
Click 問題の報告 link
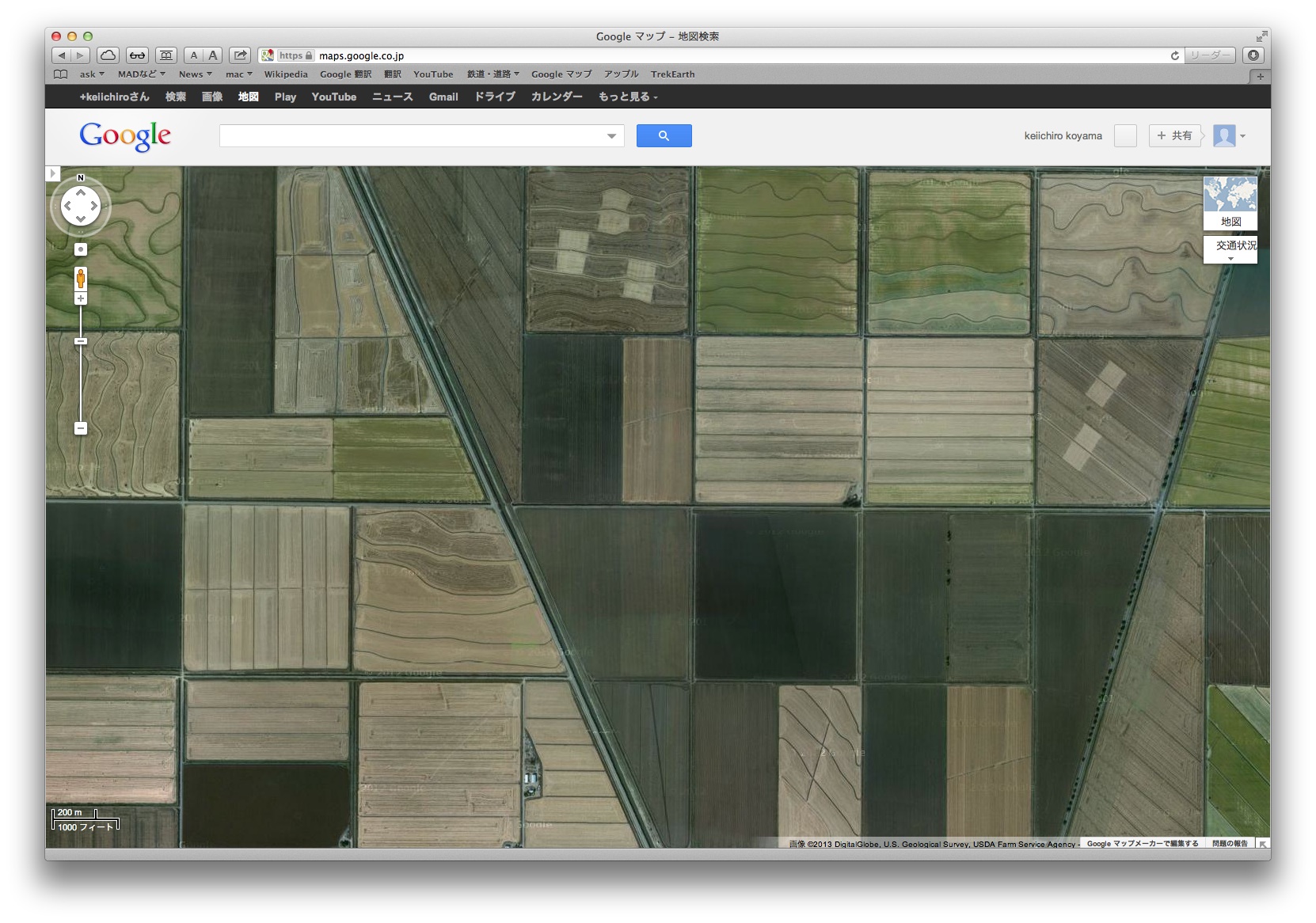coord(1230,844)
